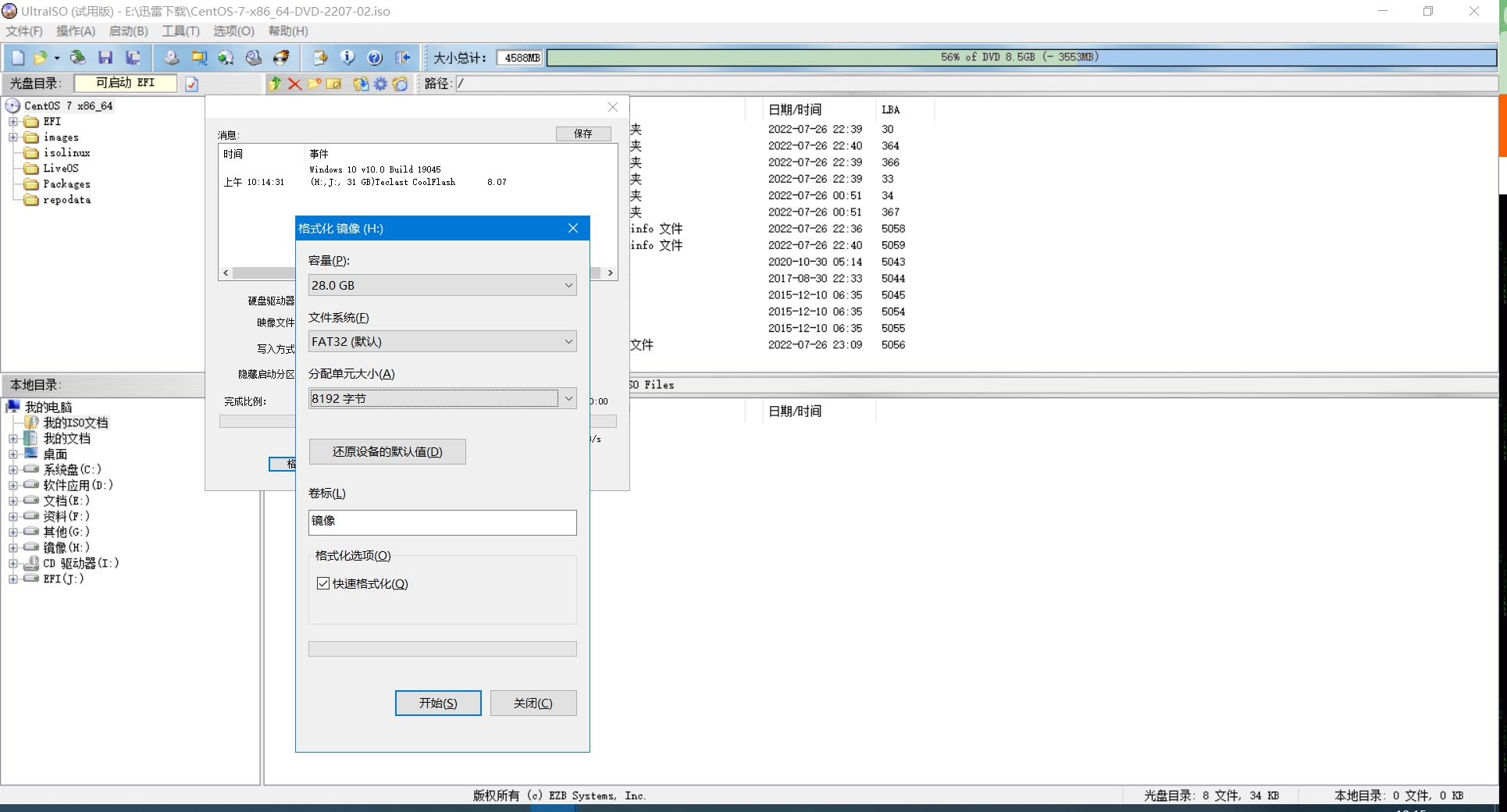Click the Up one folder green arrow icon
This screenshot has height=812, width=1507.
(x=275, y=84)
